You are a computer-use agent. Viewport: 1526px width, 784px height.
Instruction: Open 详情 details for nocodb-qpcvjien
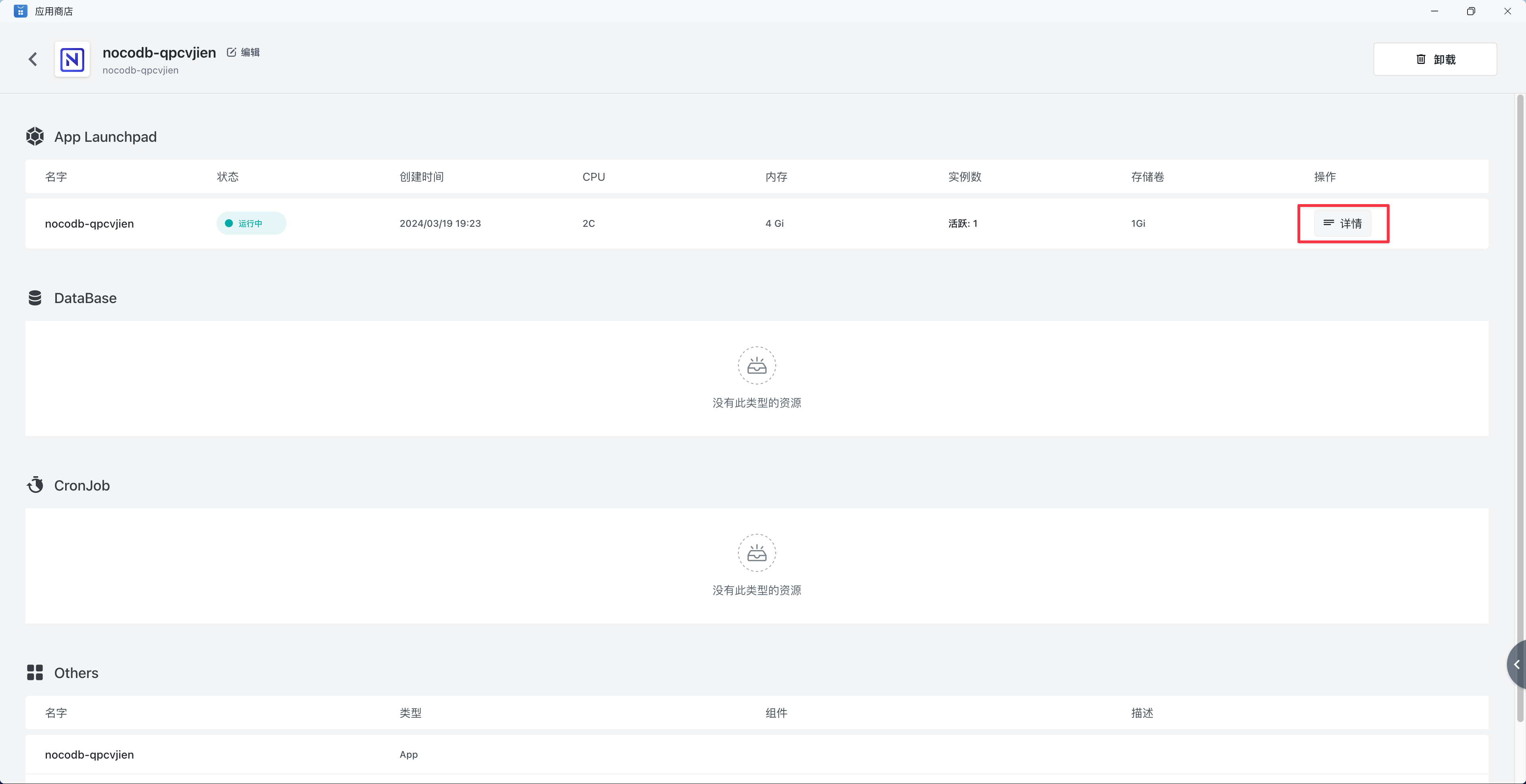tap(1342, 223)
